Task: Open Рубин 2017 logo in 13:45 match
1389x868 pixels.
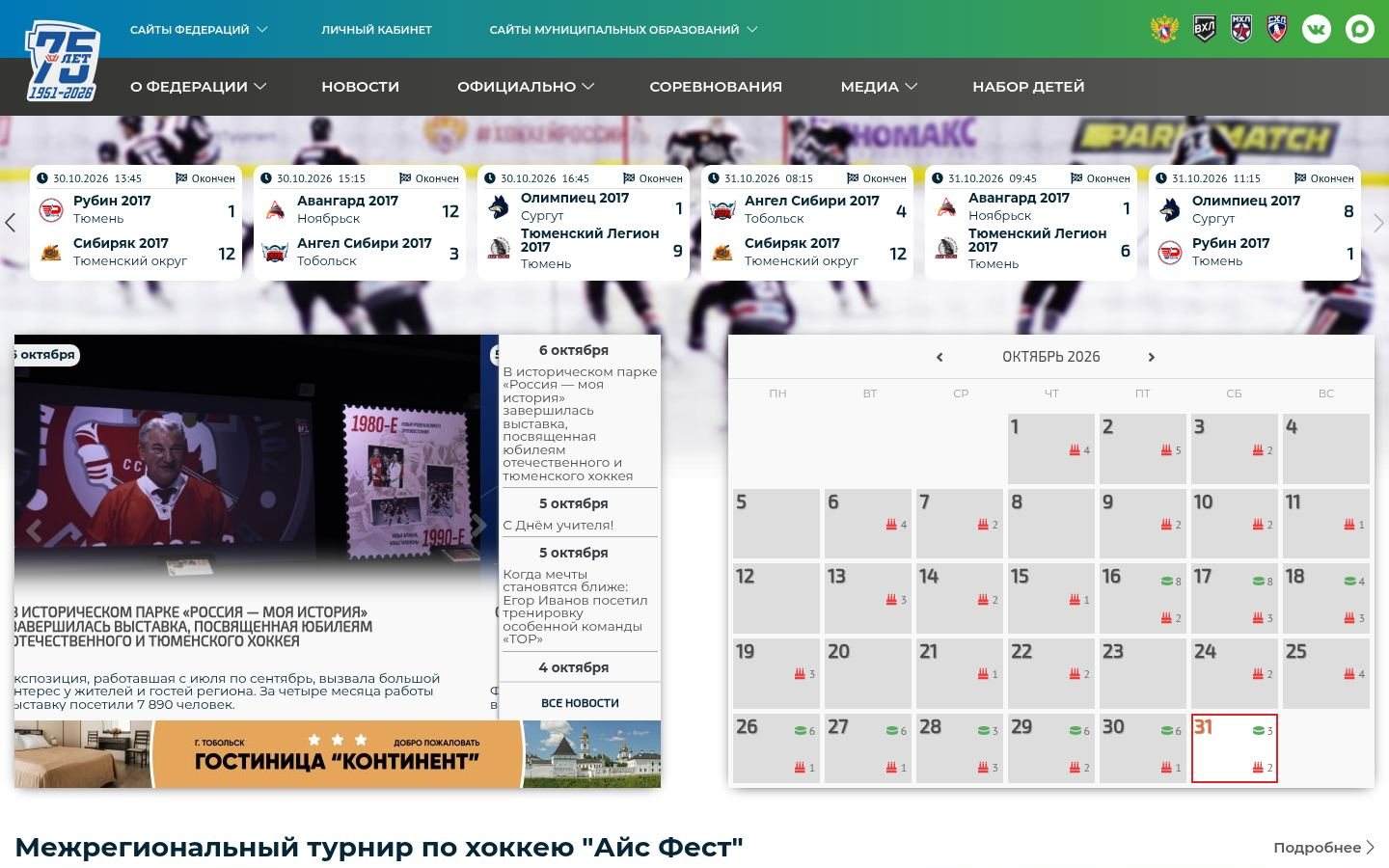Action: click(x=51, y=210)
